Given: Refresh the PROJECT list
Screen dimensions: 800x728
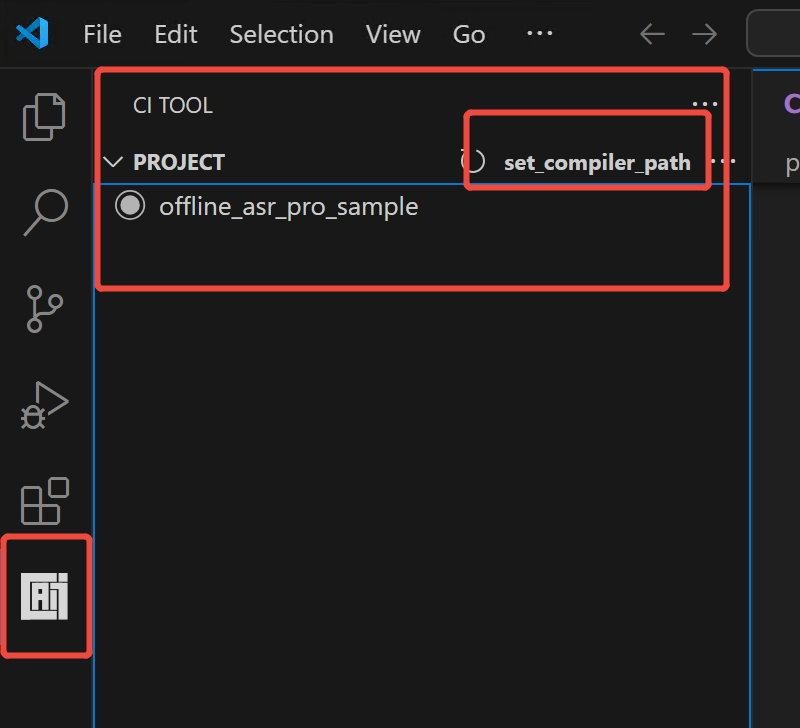Looking at the screenshot, I should (x=473, y=162).
